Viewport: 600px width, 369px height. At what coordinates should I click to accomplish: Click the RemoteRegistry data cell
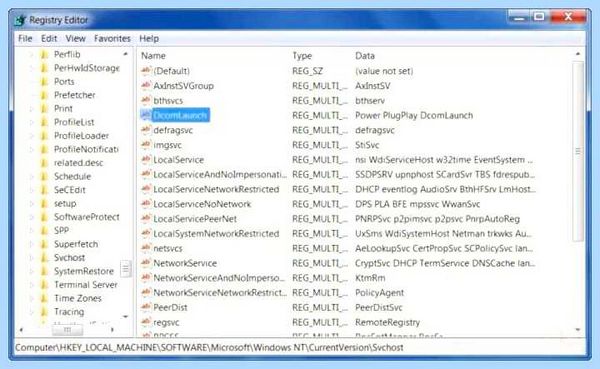click(387, 322)
